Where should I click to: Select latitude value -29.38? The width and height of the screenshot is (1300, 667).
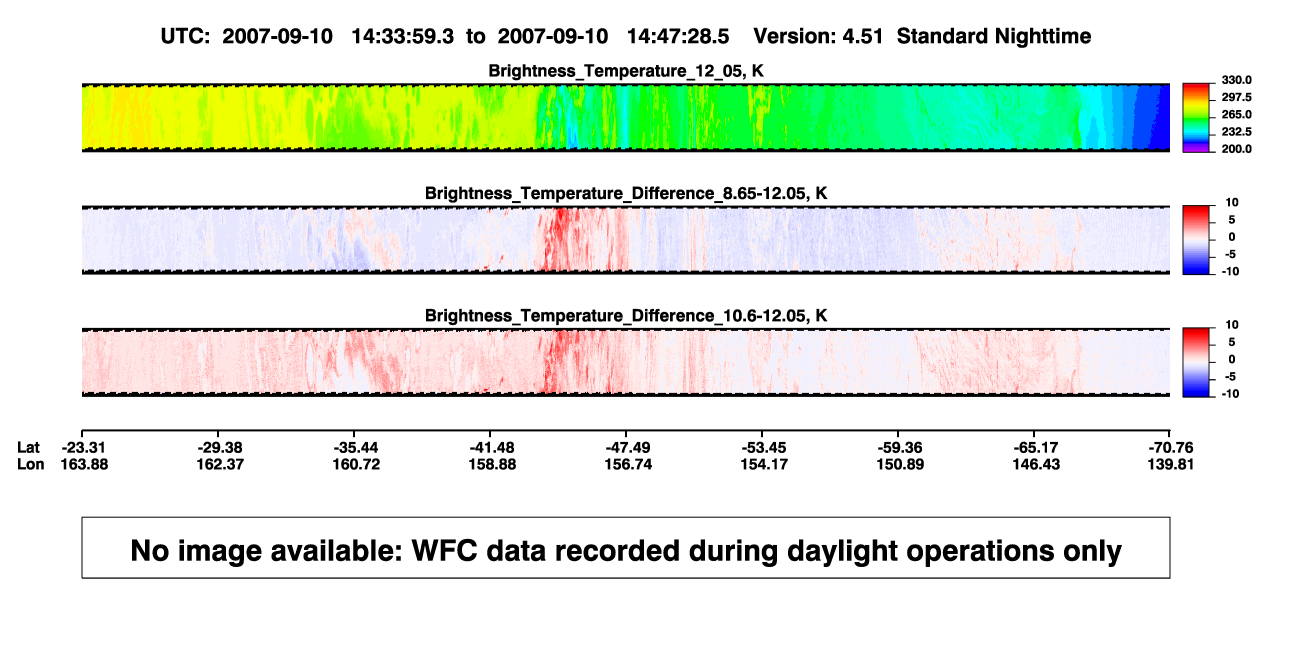click(x=220, y=447)
